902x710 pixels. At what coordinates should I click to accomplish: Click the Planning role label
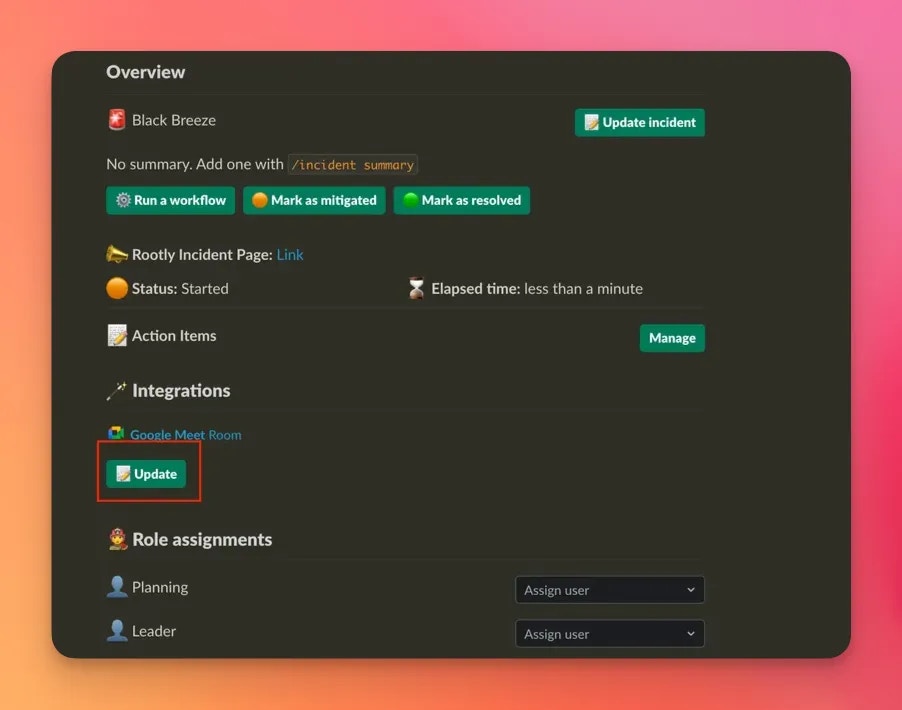tap(160, 587)
